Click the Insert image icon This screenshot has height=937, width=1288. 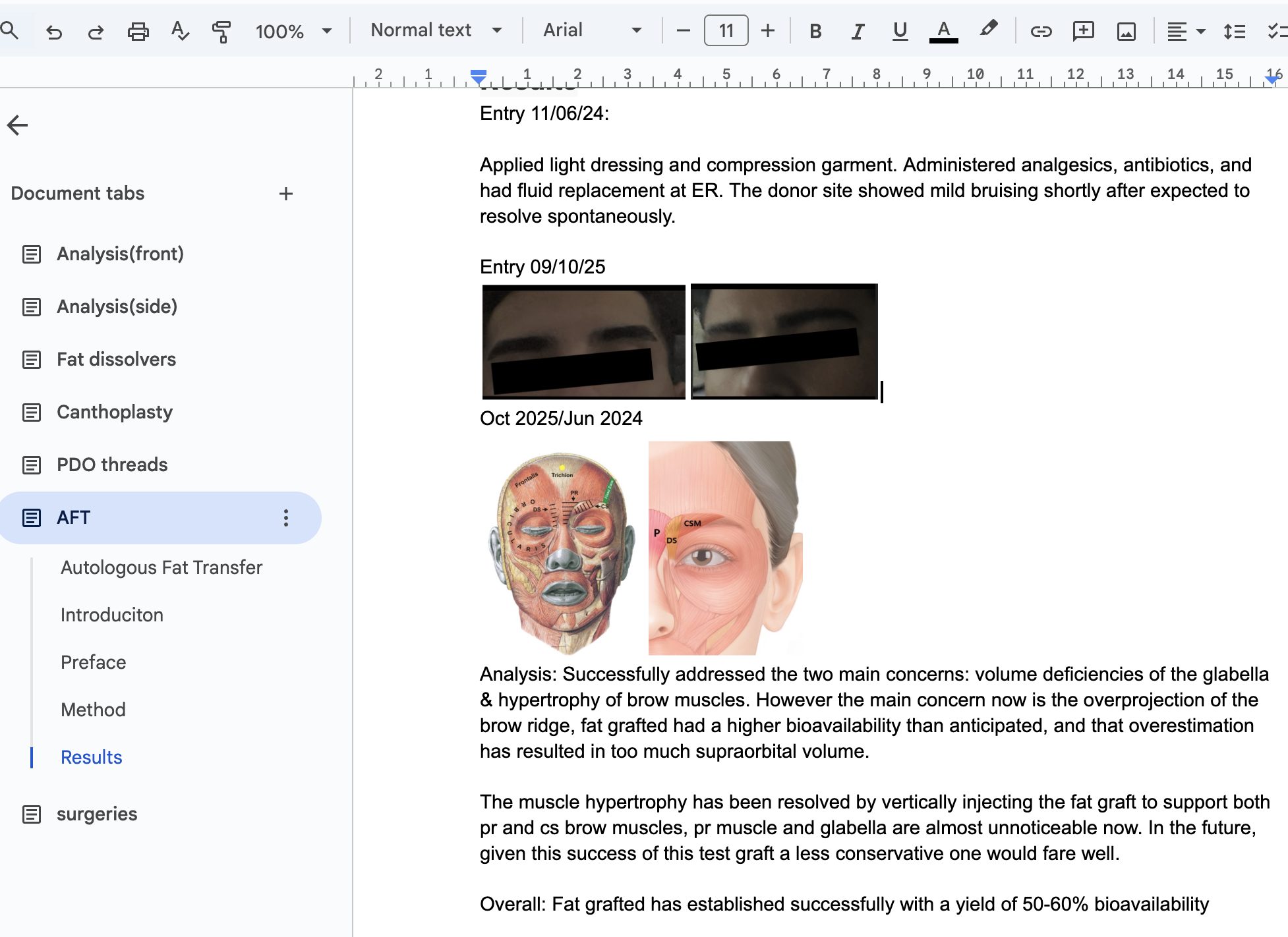click(x=1126, y=31)
